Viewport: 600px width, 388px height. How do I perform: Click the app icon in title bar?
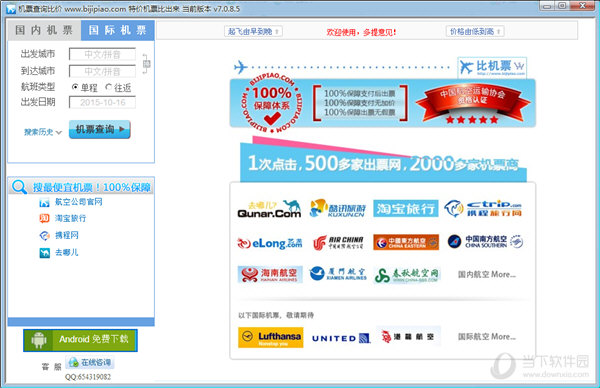tap(11, 9)
